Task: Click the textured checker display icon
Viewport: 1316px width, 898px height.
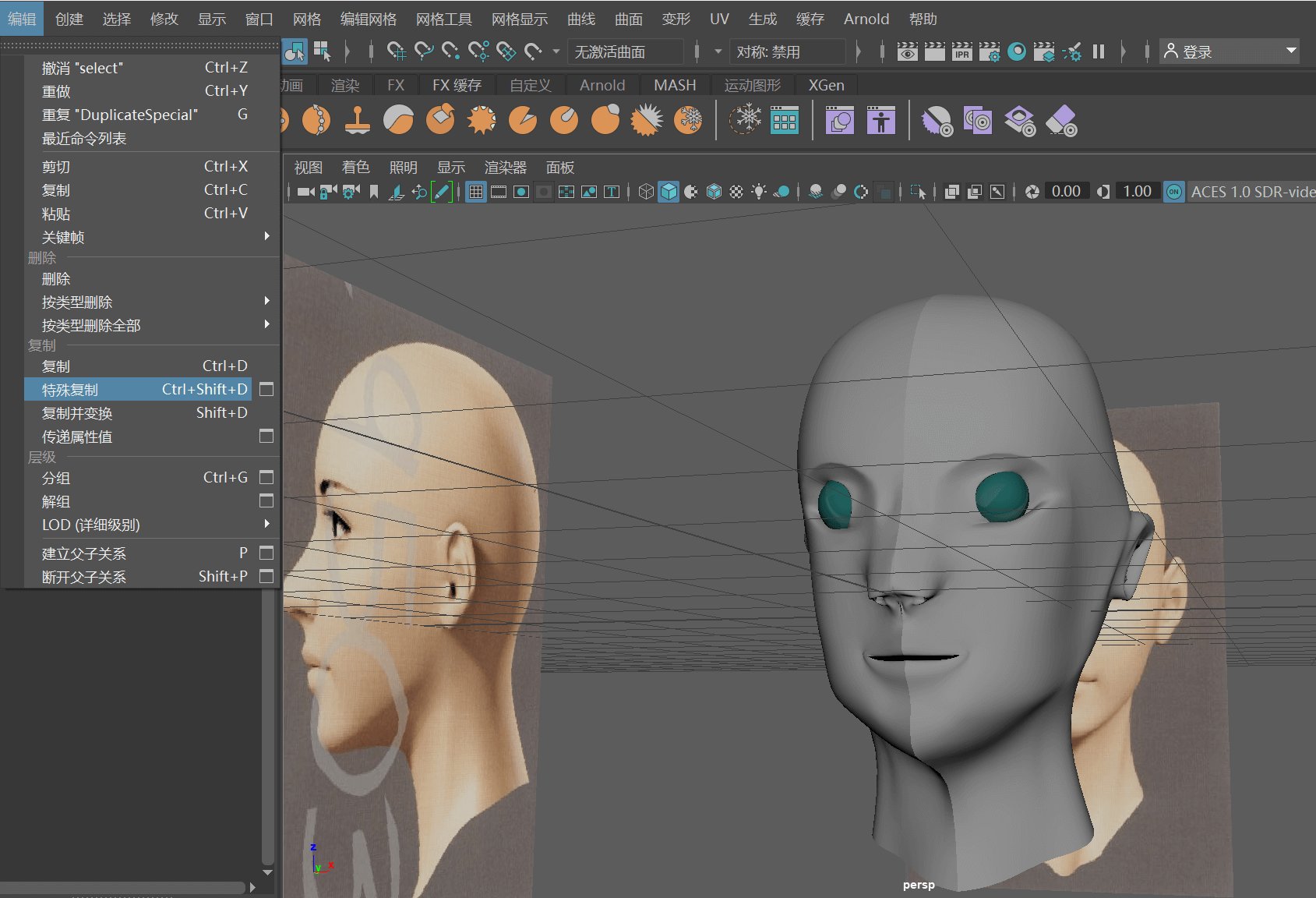Action: pos(736,192)
